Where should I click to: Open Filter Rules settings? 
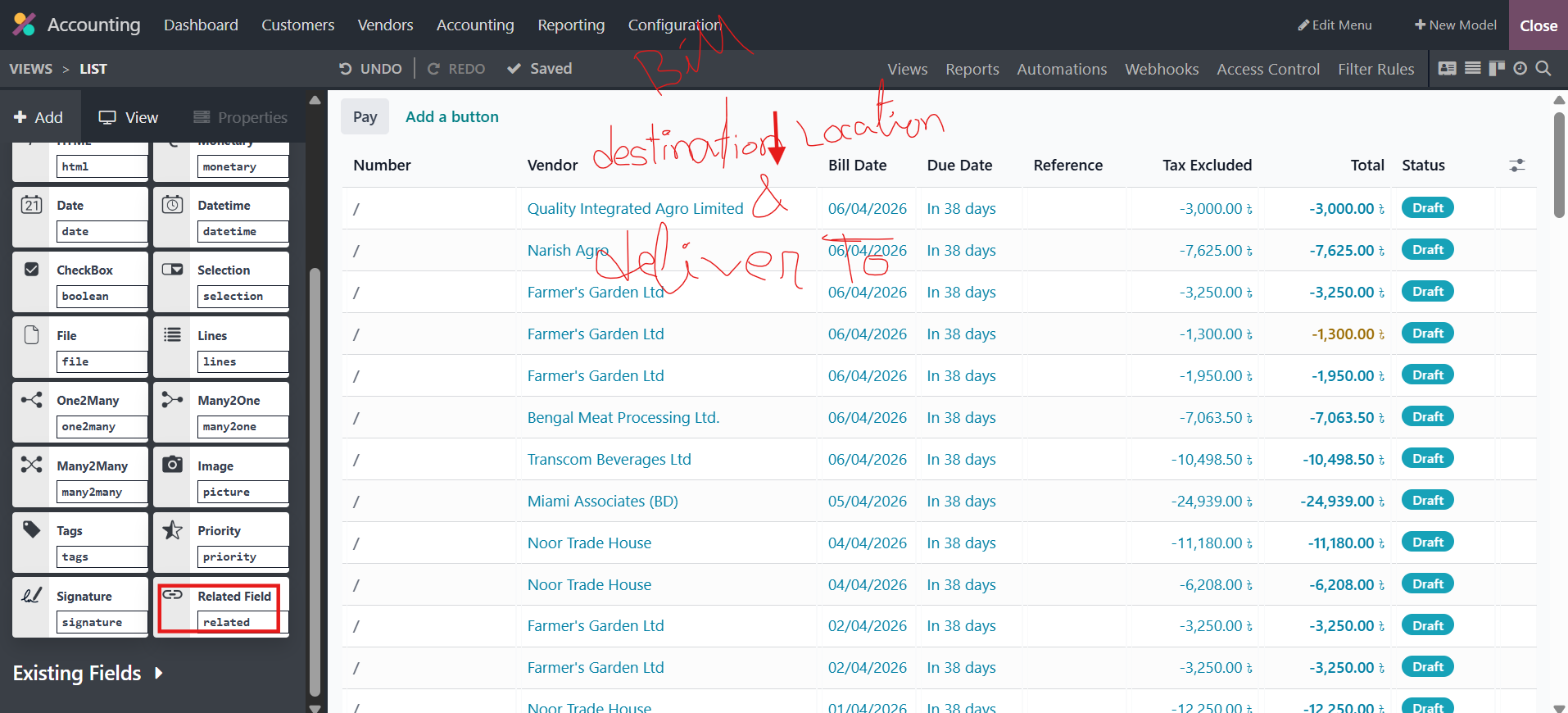point(1376,70)
